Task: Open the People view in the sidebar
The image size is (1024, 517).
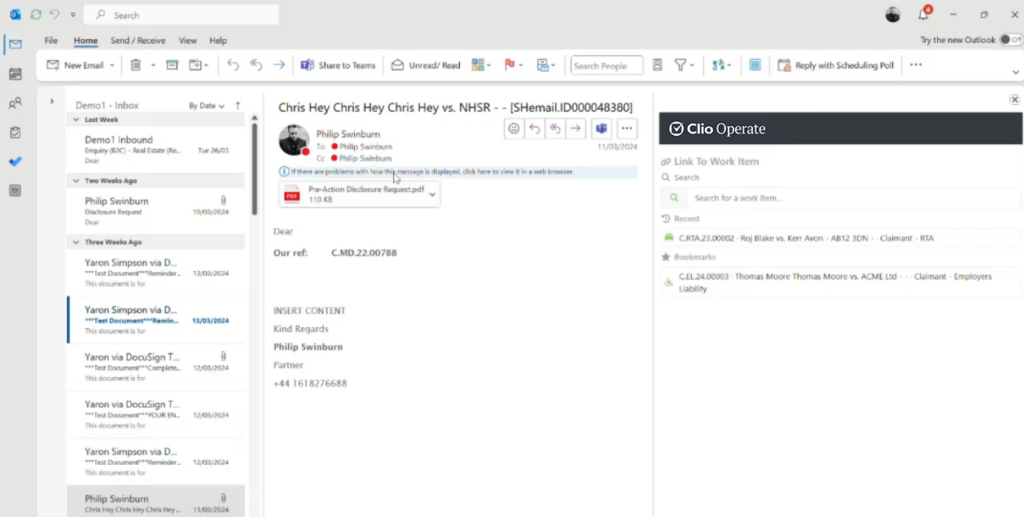Action: [15, 103]
